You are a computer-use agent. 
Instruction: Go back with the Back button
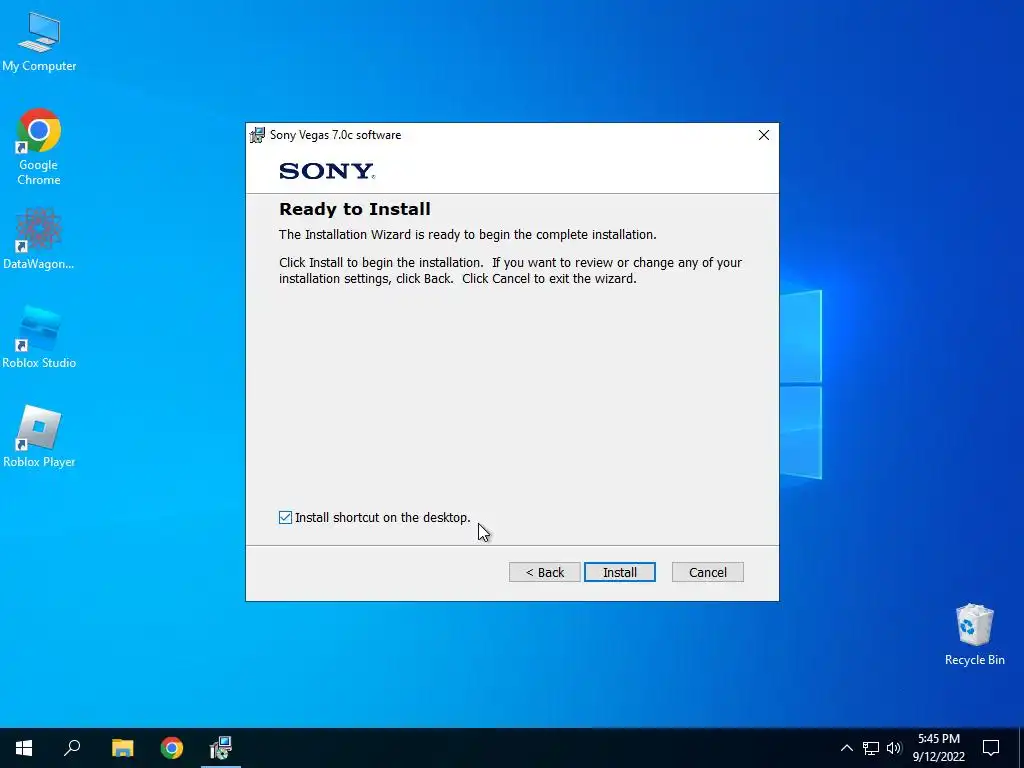click(x=544, y=572)
